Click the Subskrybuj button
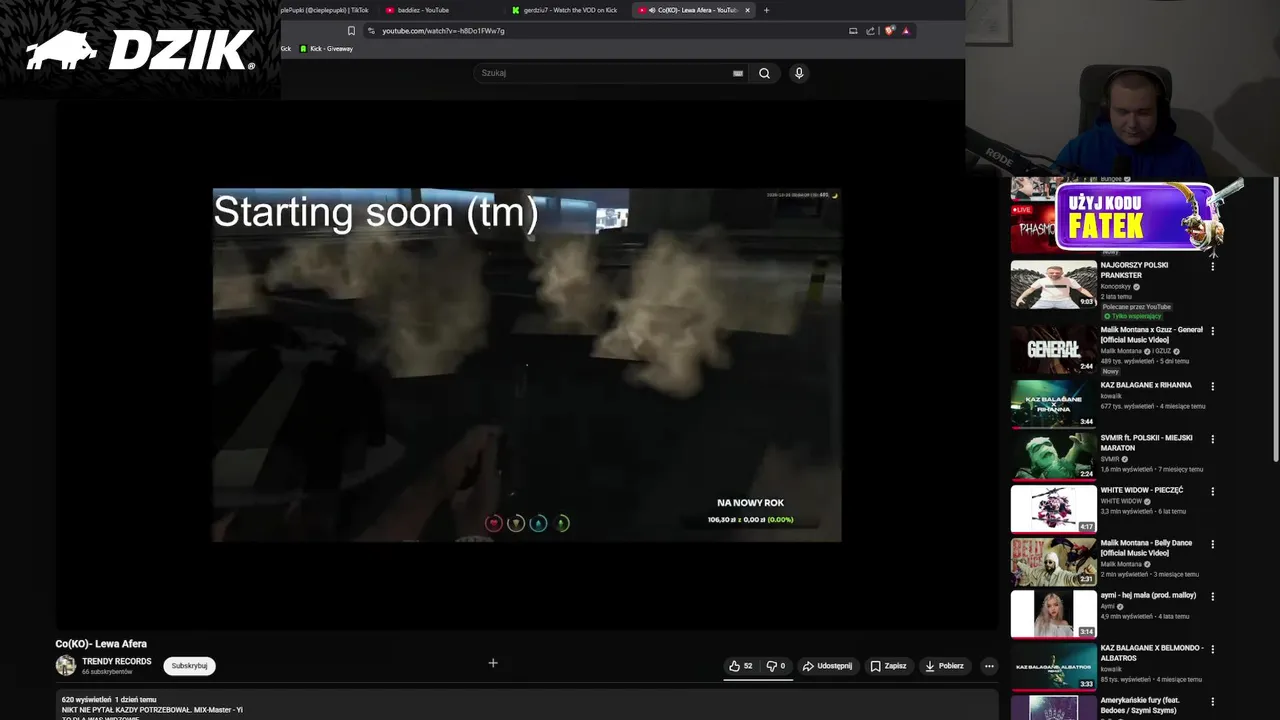 189,666
